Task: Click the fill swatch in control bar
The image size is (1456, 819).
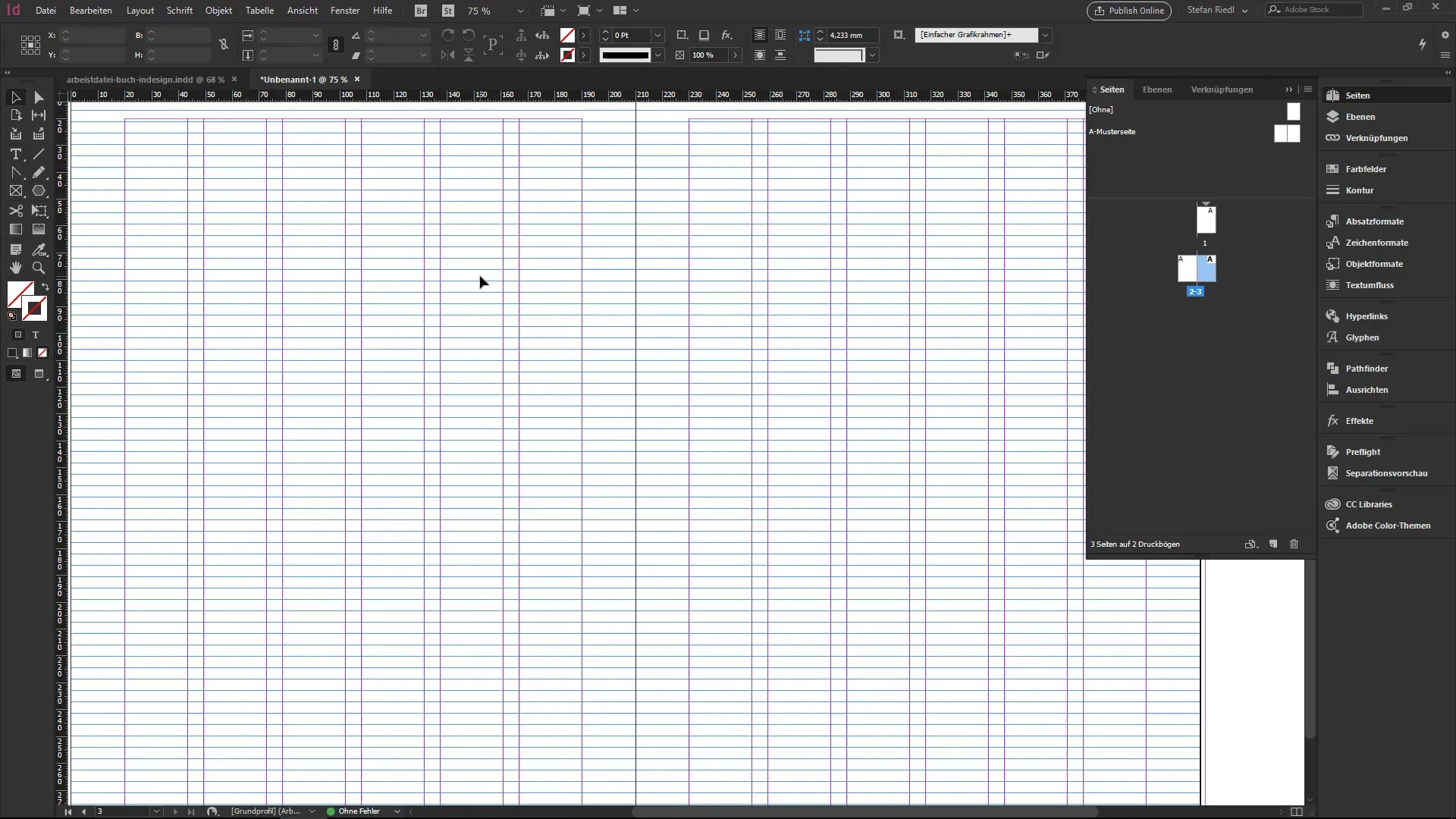Action: 567,35
